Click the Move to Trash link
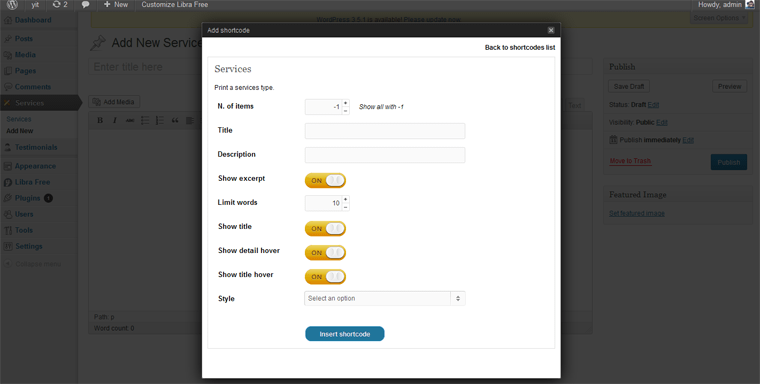This screenshot has width=760, height=384. click(x=630, y=161)
